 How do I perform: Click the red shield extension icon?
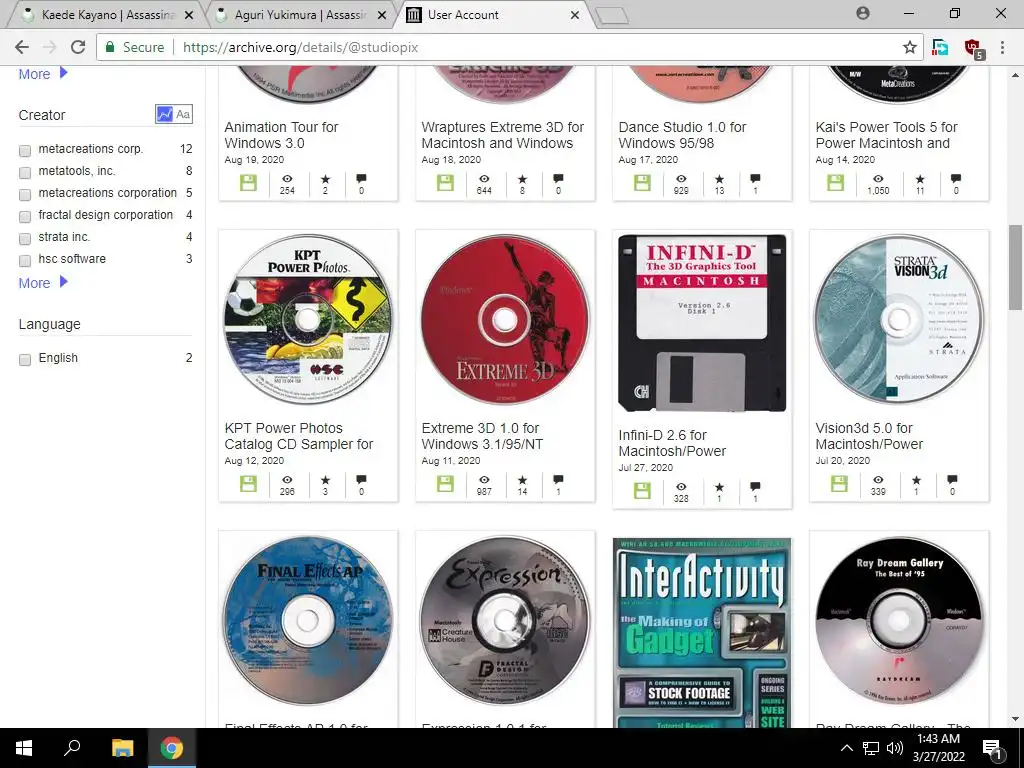(973, 48)
